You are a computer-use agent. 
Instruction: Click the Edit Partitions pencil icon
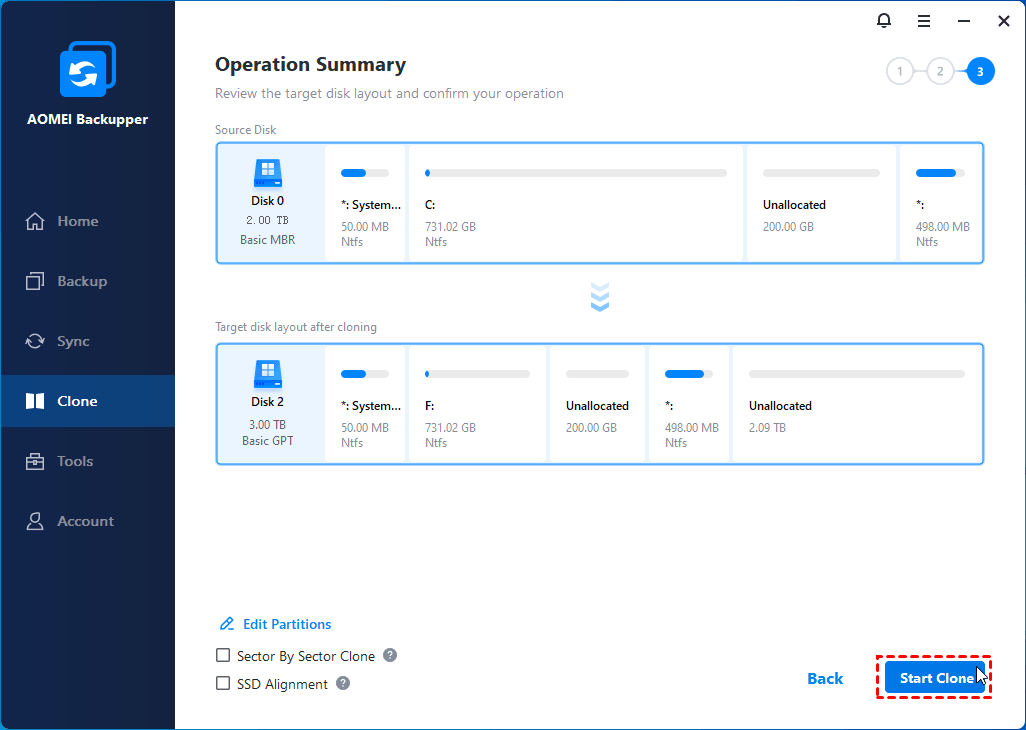pos(227,624)
